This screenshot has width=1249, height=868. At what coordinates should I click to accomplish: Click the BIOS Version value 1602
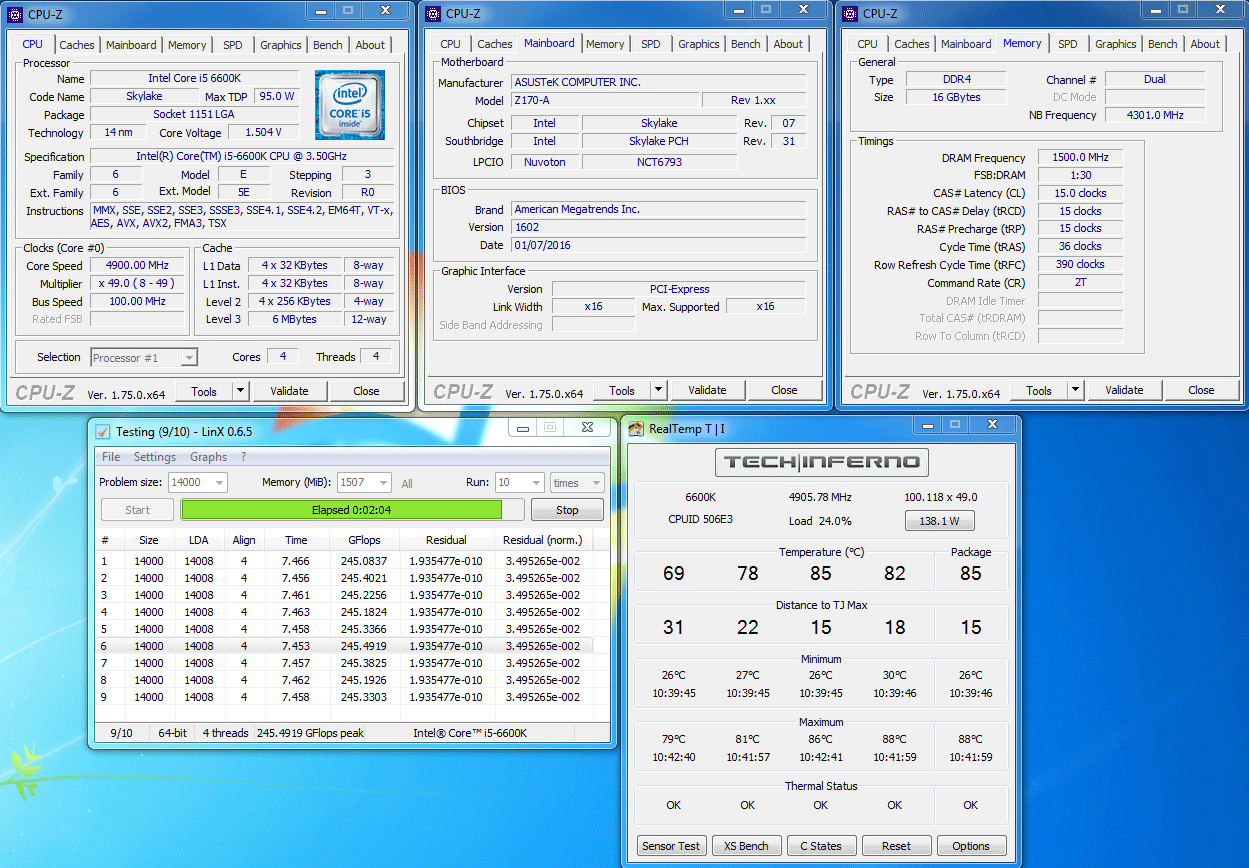[658, 227]
